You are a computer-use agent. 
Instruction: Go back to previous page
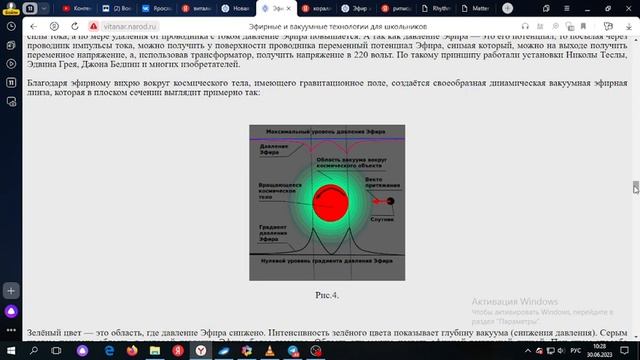[x=33, y=27]
